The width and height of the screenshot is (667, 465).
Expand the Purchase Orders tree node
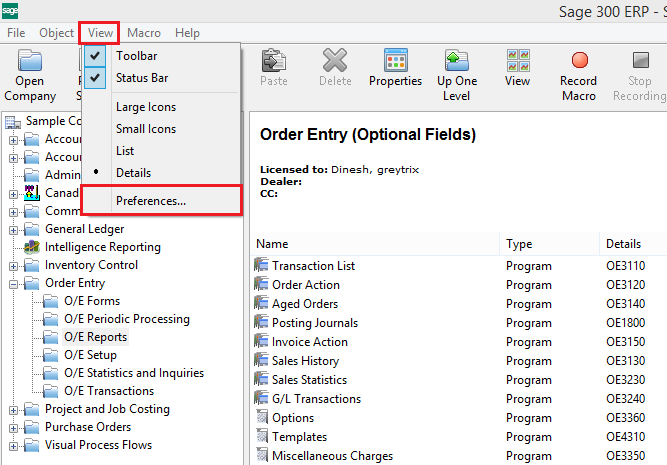point(13,428)
